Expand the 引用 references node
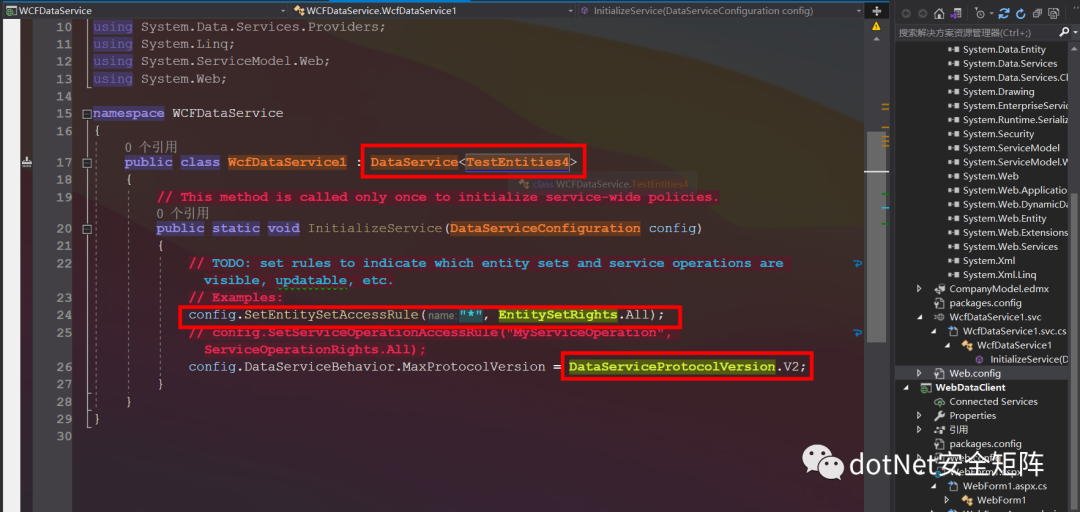Image resolution: width=1080 pixels, height=512 pixels. [919, 429]
